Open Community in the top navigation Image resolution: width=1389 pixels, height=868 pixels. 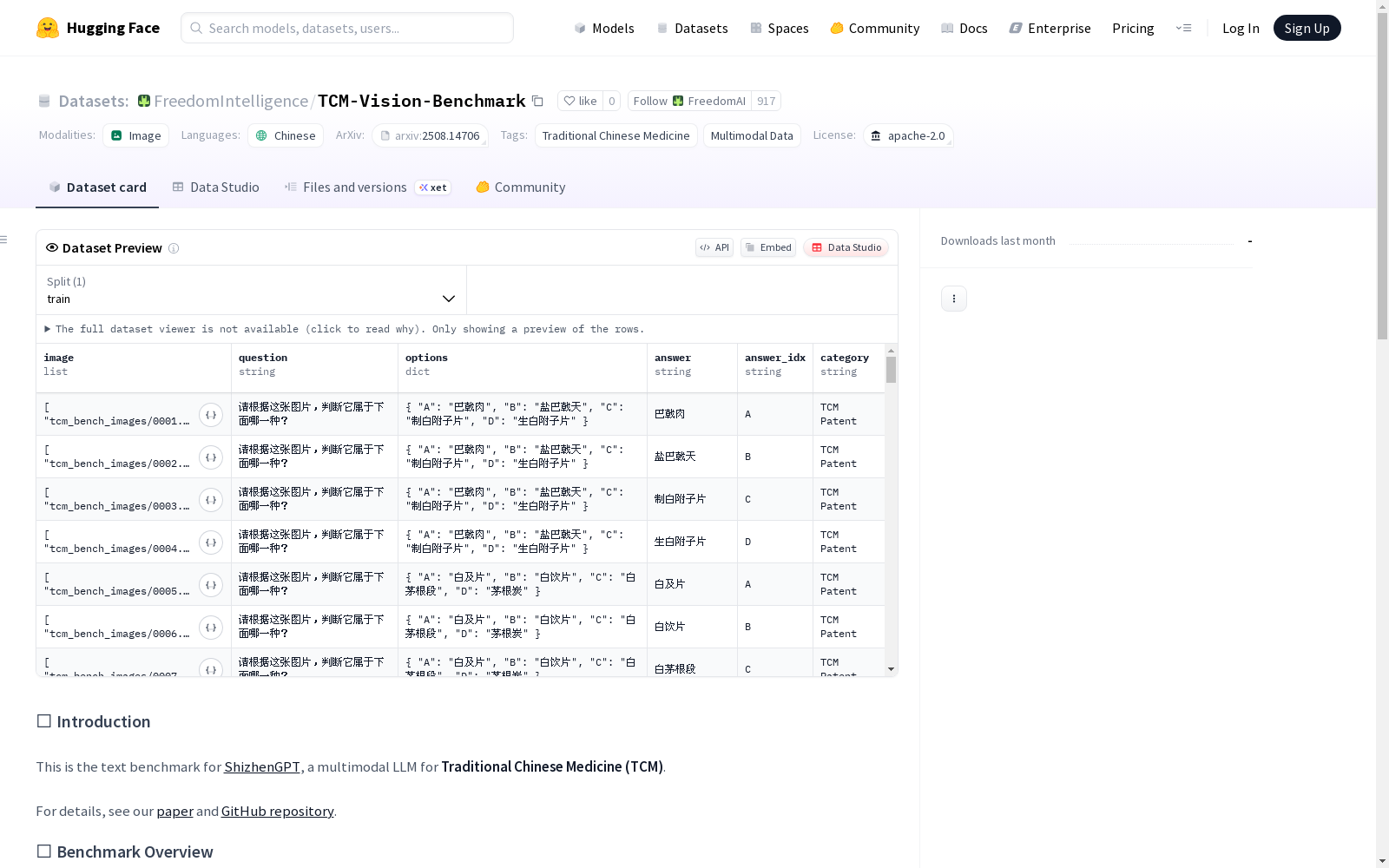875,28
